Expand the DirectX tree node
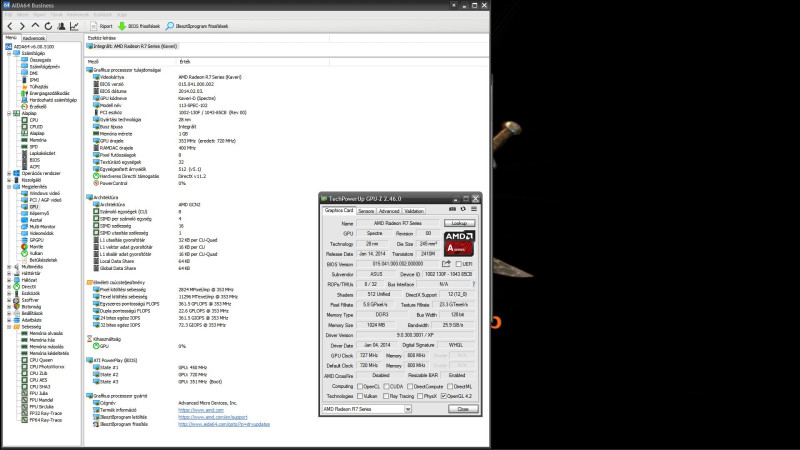This screenshot has width=800, height=450. click(x=9, y=287)
